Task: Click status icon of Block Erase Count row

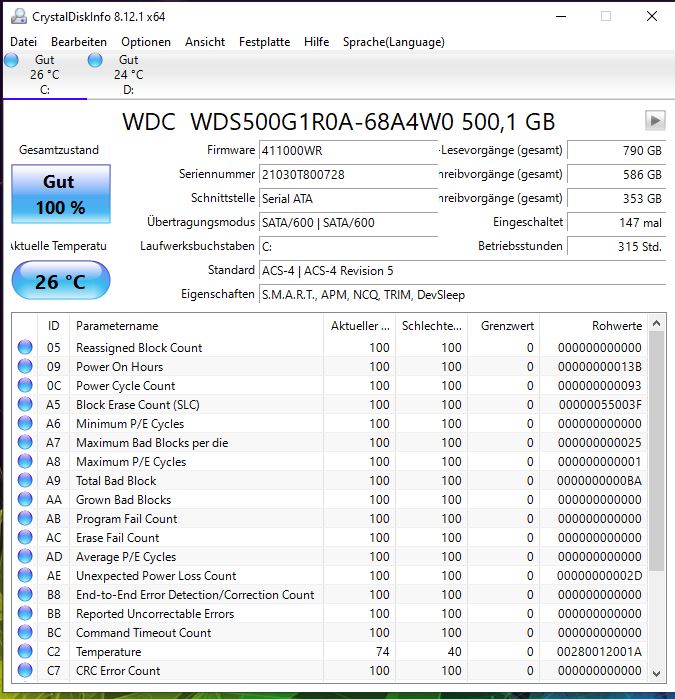Action: click(25, 404)
